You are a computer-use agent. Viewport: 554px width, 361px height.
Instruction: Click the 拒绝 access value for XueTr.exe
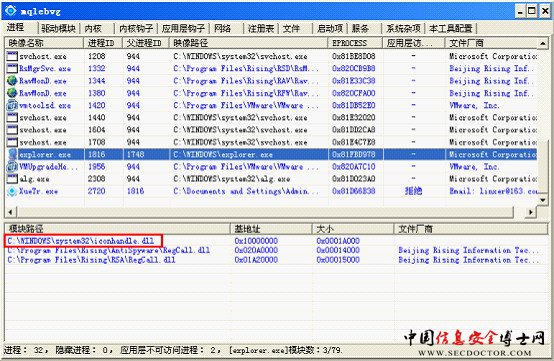[x=413, y=191]
